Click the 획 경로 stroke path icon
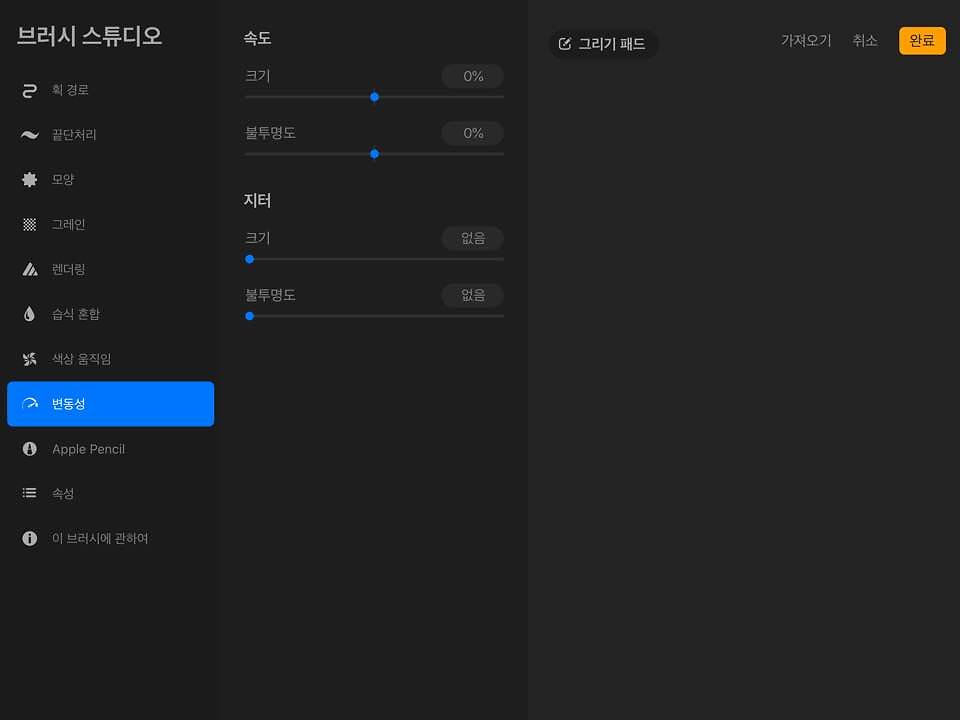 click(30, 91)
